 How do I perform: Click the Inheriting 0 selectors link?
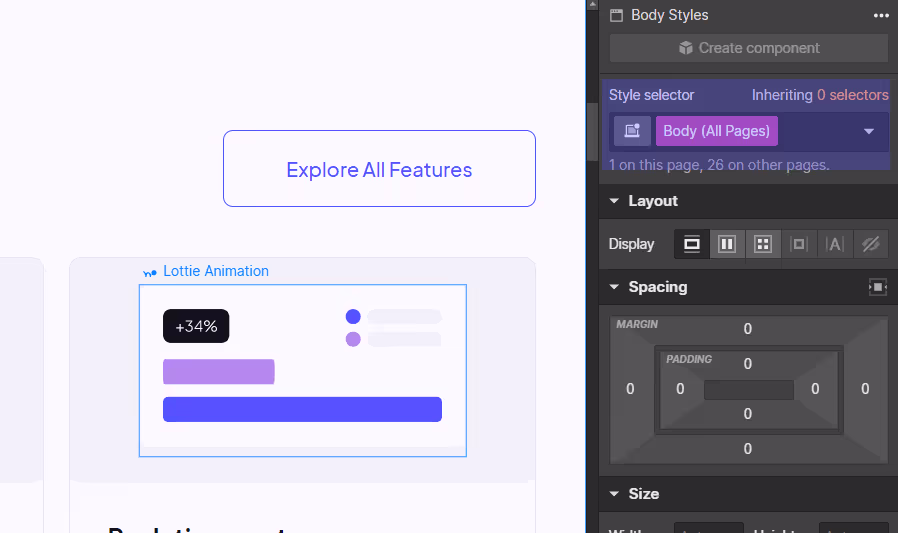point(820,95)
